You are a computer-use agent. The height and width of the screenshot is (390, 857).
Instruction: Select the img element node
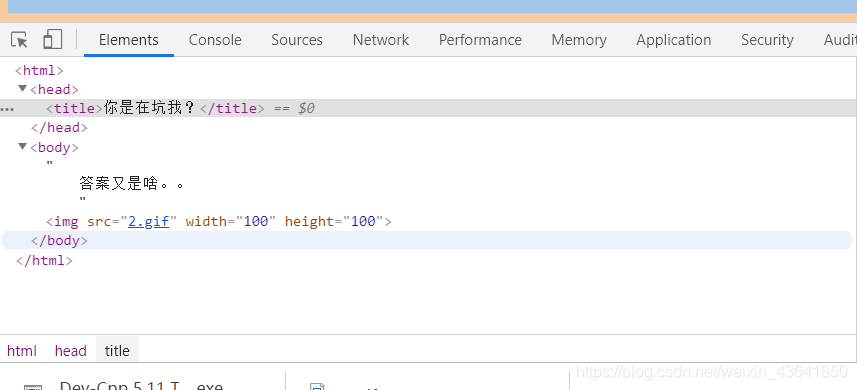click(219, 221)
